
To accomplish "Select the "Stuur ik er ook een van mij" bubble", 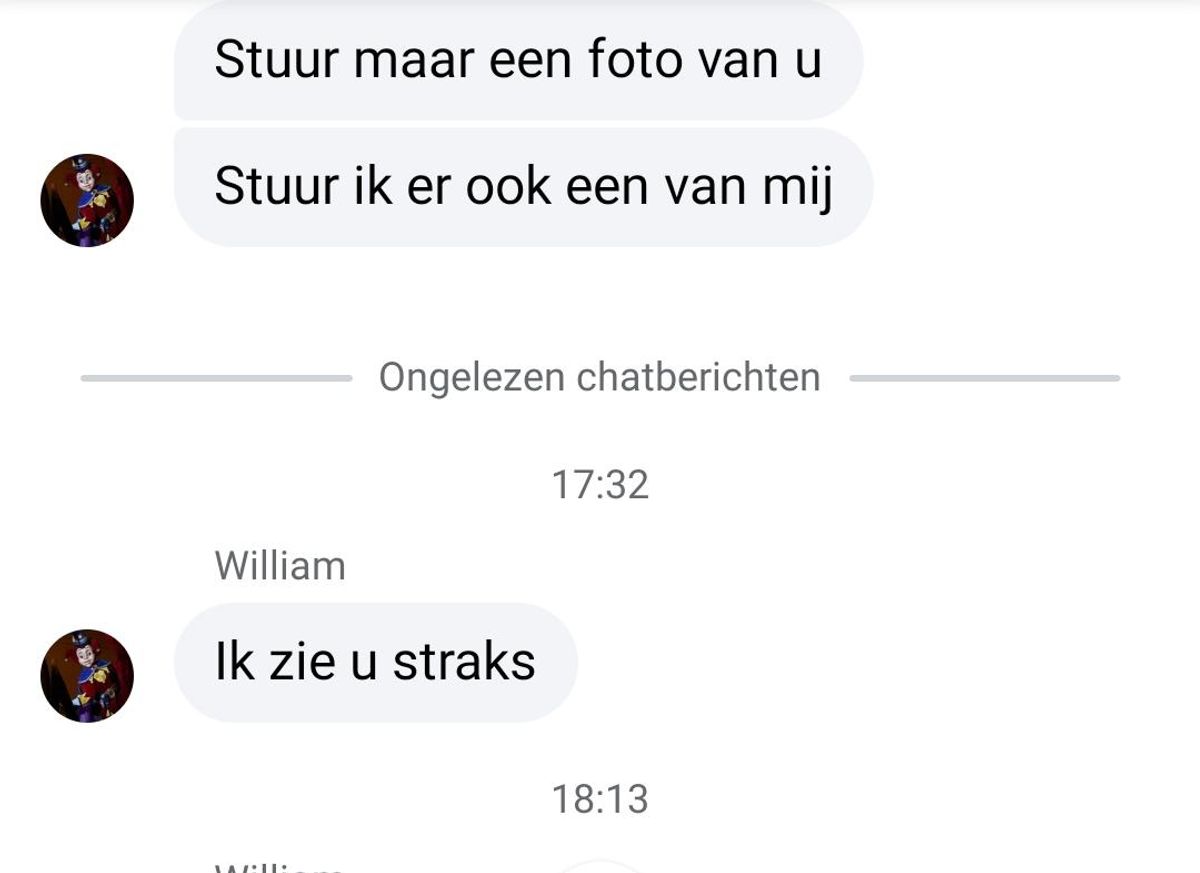I will pyautogui.click(x=523, y=187).
